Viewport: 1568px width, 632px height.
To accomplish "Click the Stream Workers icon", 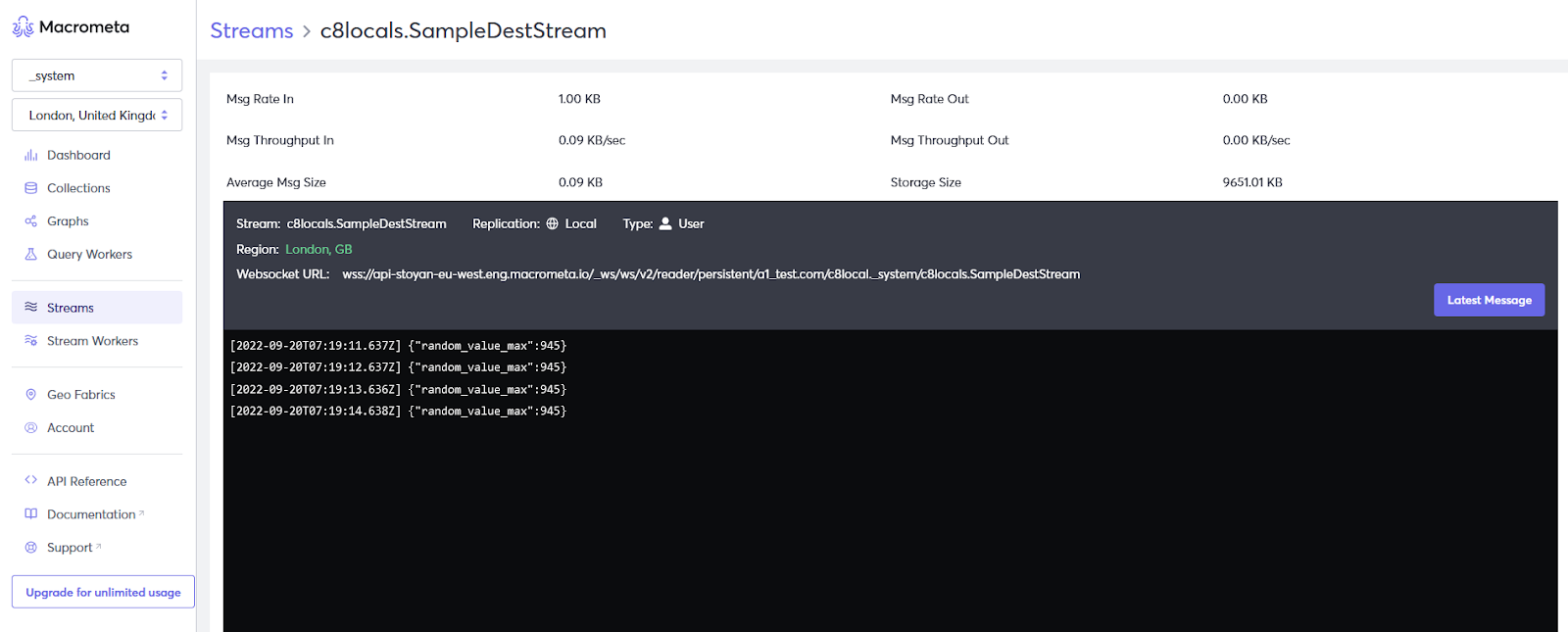I will (31, 341).
